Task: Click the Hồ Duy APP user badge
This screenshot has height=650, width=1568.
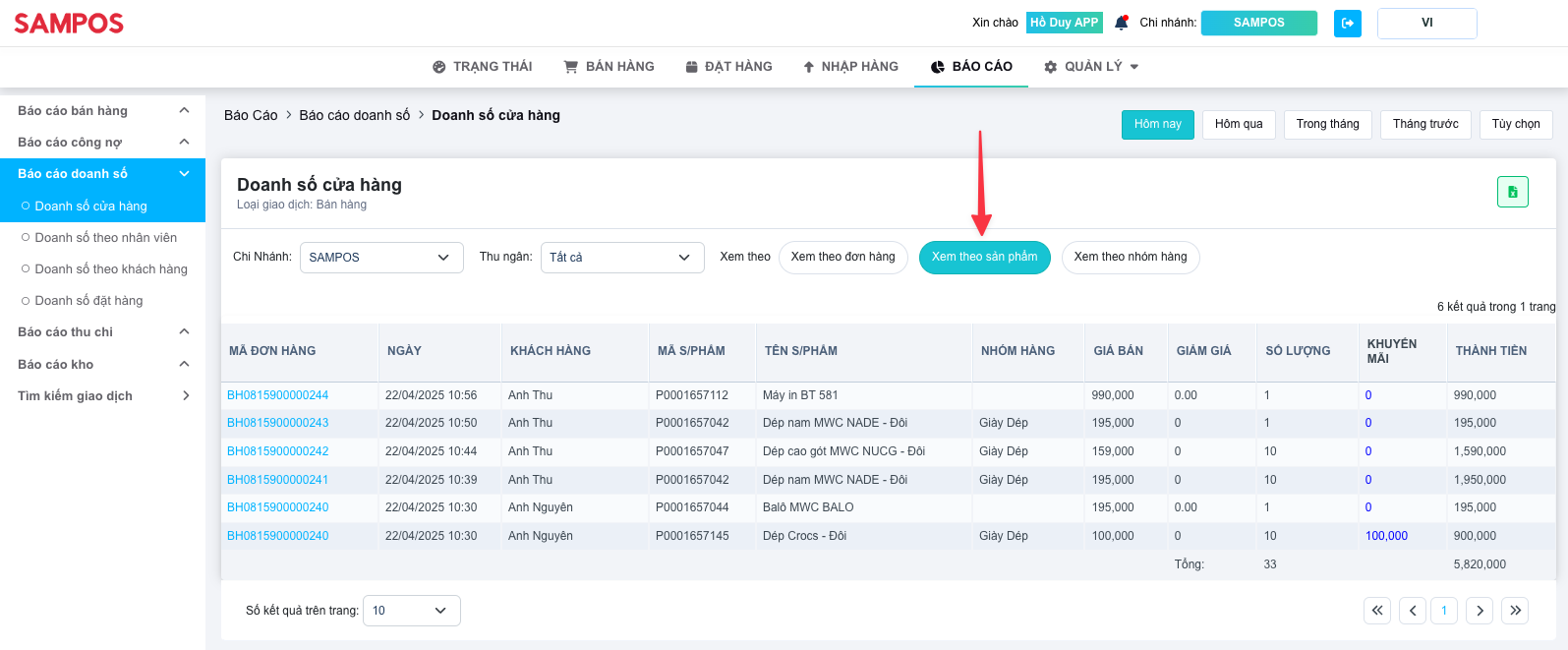Action: [x=1065, y=23]
